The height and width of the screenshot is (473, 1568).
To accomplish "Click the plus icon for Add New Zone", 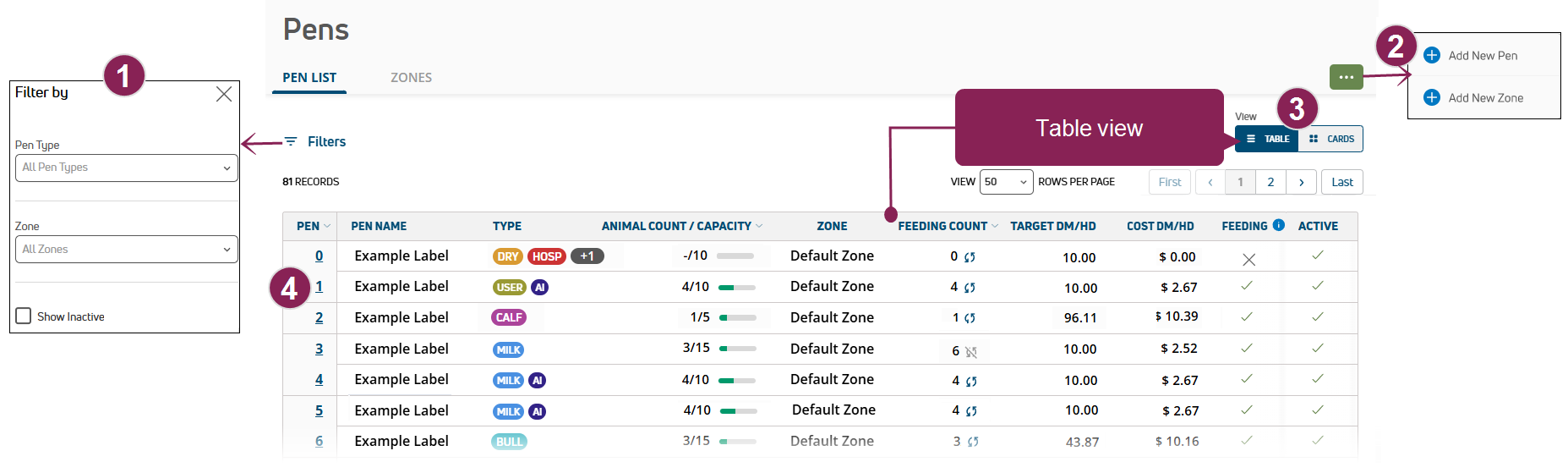I will (x=1432, y=97).
